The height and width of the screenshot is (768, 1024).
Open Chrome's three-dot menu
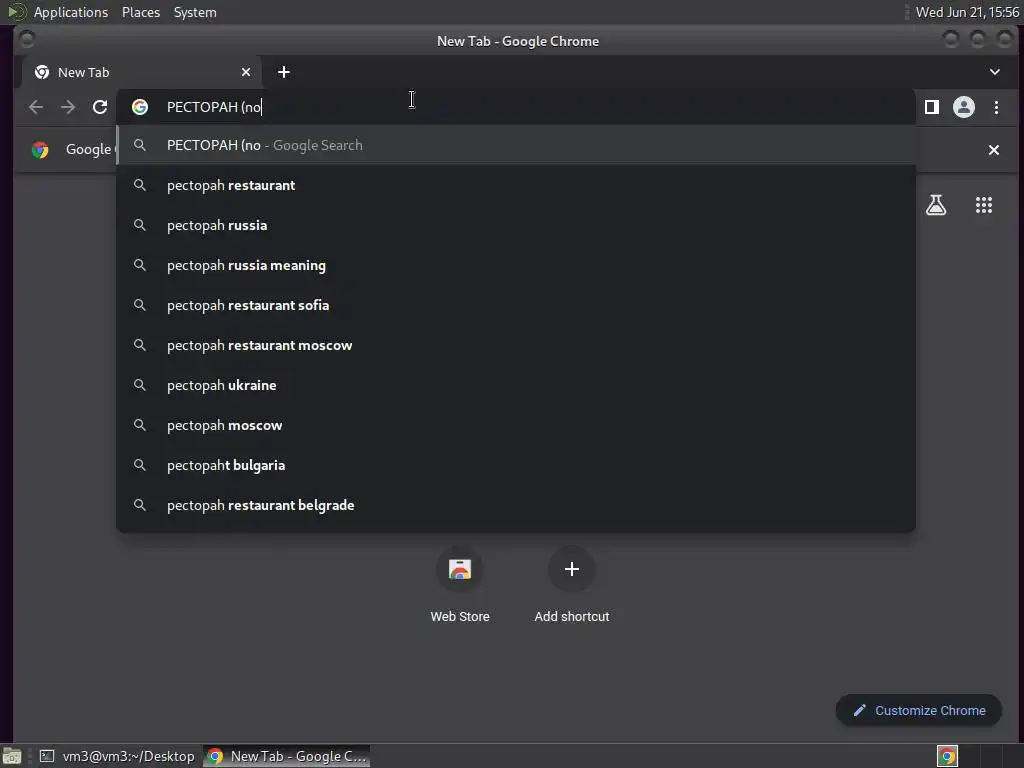pos(996,107)
